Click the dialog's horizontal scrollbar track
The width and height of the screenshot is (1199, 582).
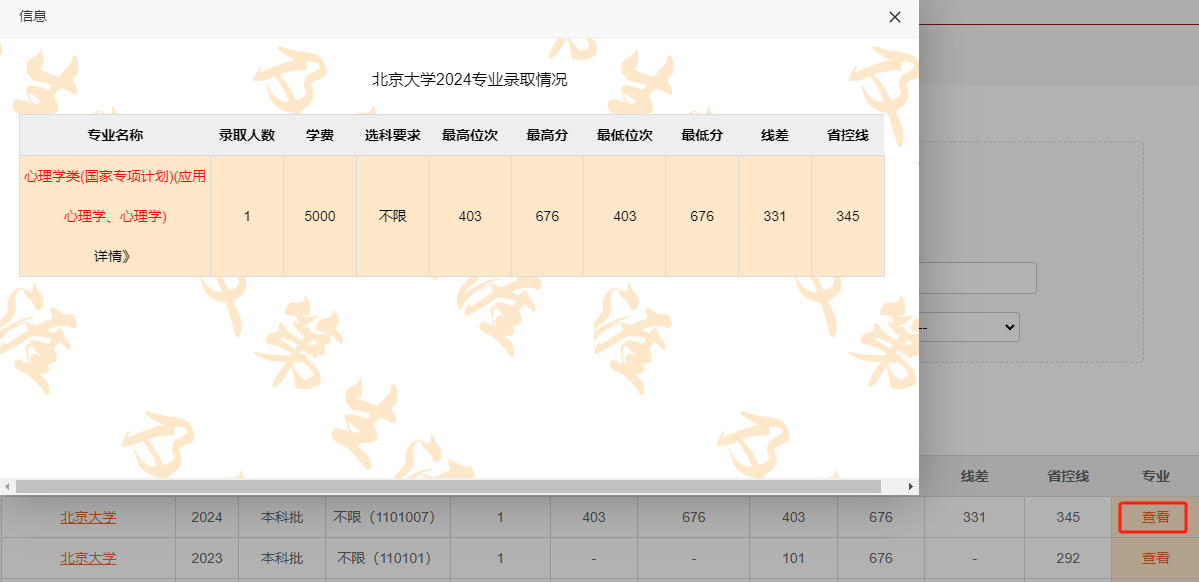(x=895, y=486)
